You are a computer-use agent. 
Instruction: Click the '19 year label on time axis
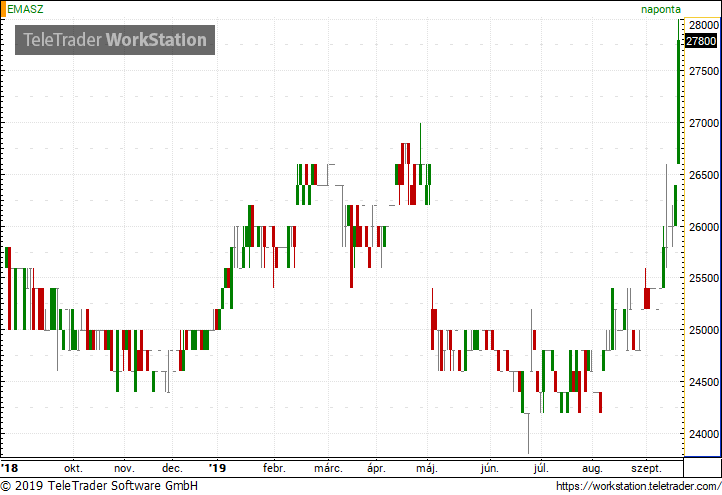point(217,468)
